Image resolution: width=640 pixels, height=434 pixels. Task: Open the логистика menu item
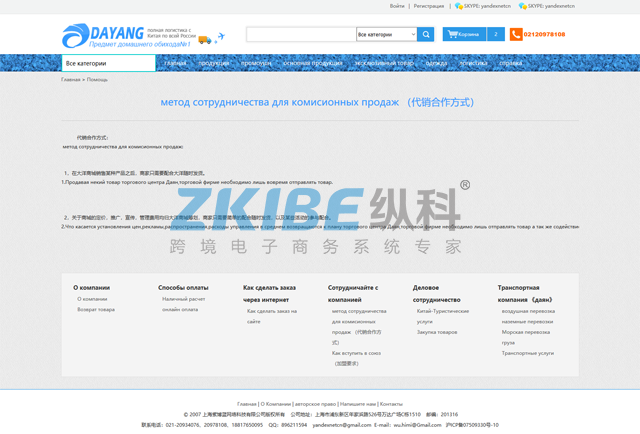[473, 63]
